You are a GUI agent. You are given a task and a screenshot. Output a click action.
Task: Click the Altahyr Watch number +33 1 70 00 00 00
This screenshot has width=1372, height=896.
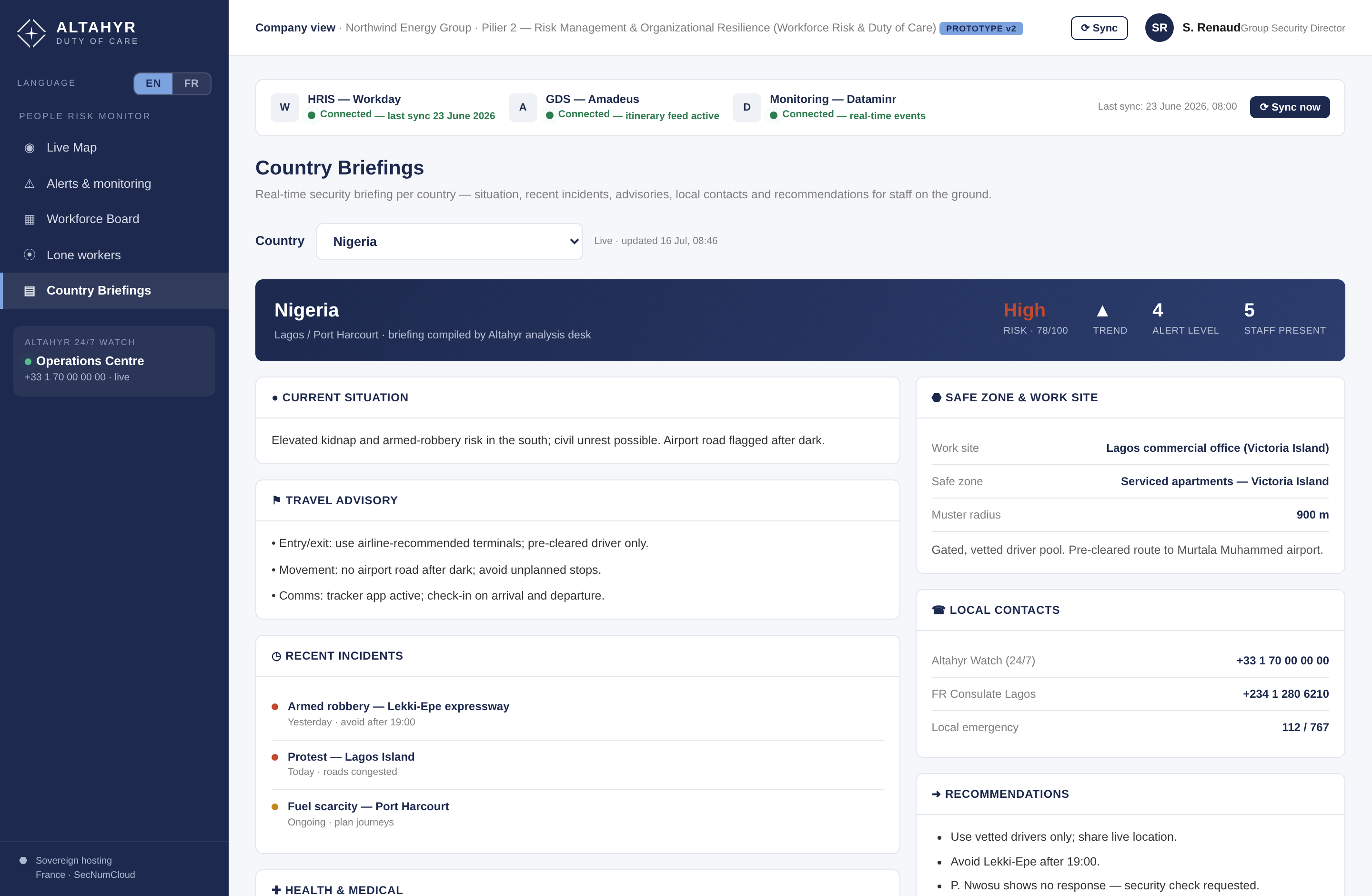tap(1282, 661)
